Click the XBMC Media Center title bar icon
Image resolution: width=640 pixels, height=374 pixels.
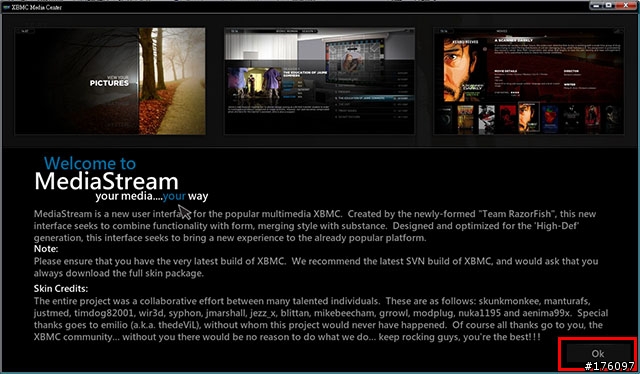pos(6,7)
